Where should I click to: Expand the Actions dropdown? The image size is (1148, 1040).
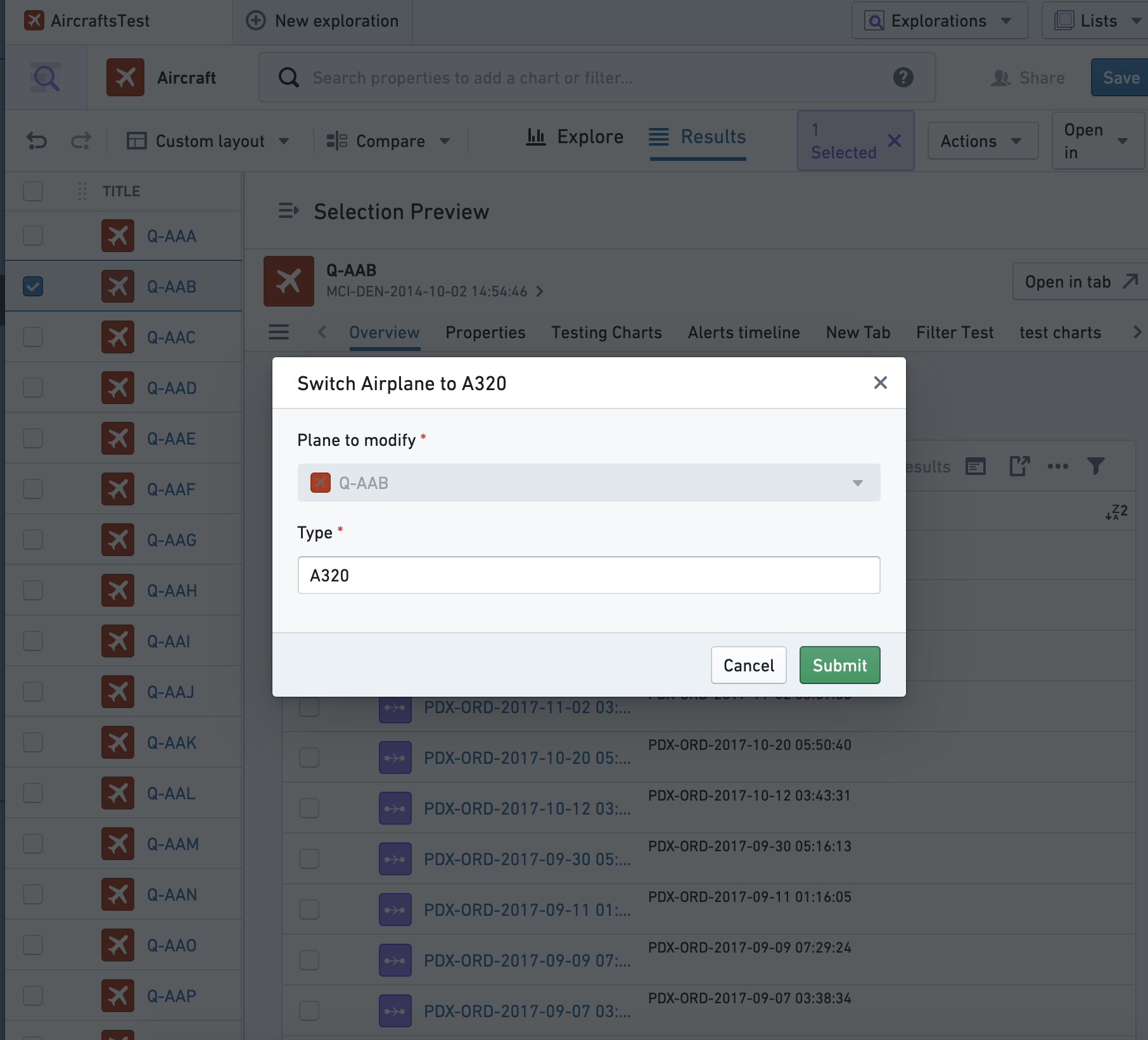(x=983, y=141)
